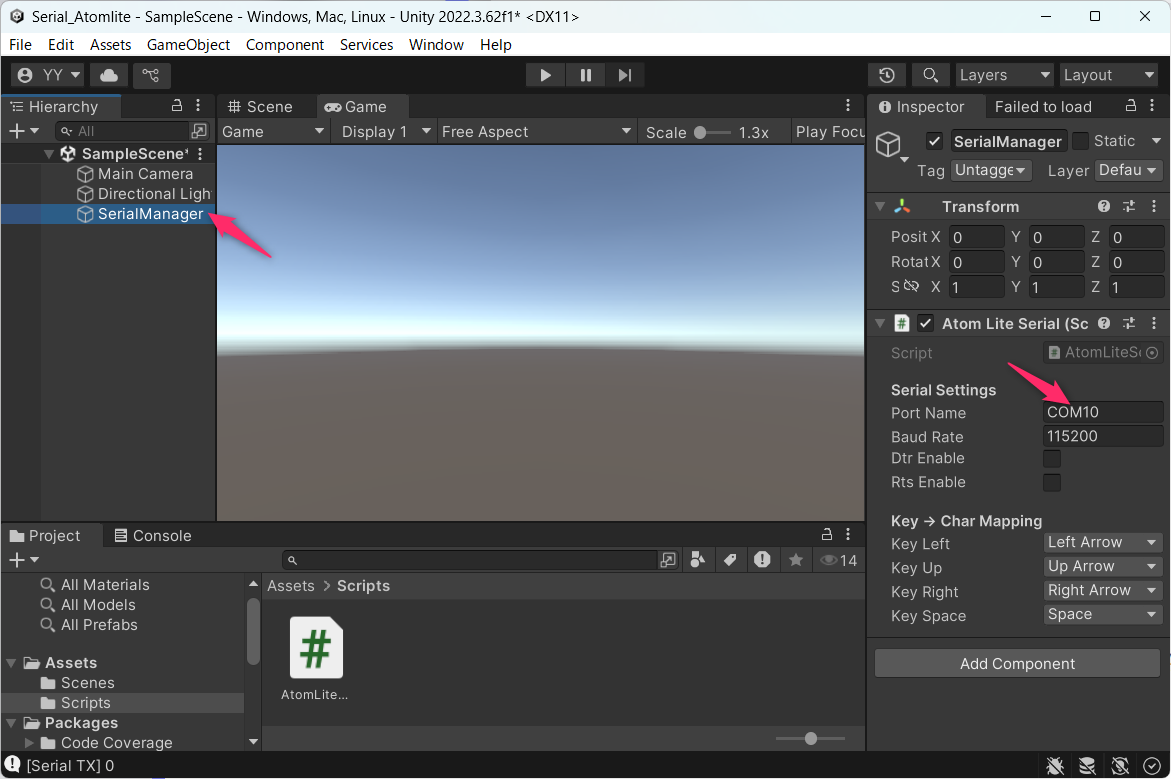Enable the Rts Enable checkbox
Viewport: 1171px width, 779px height.
tap(1052, 482)
